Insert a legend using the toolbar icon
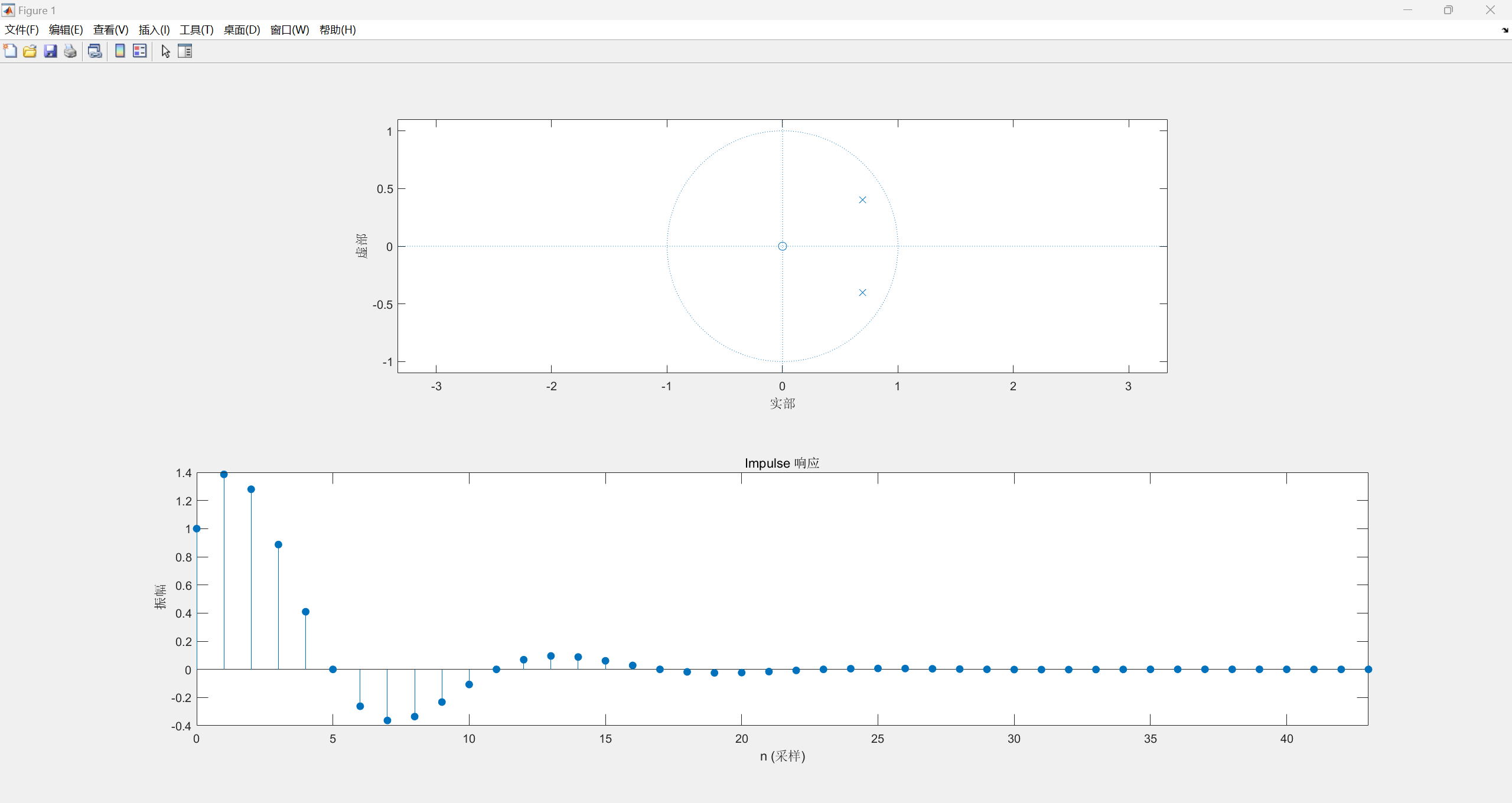The image size is (1512, 803). click(x=140, y=51)
